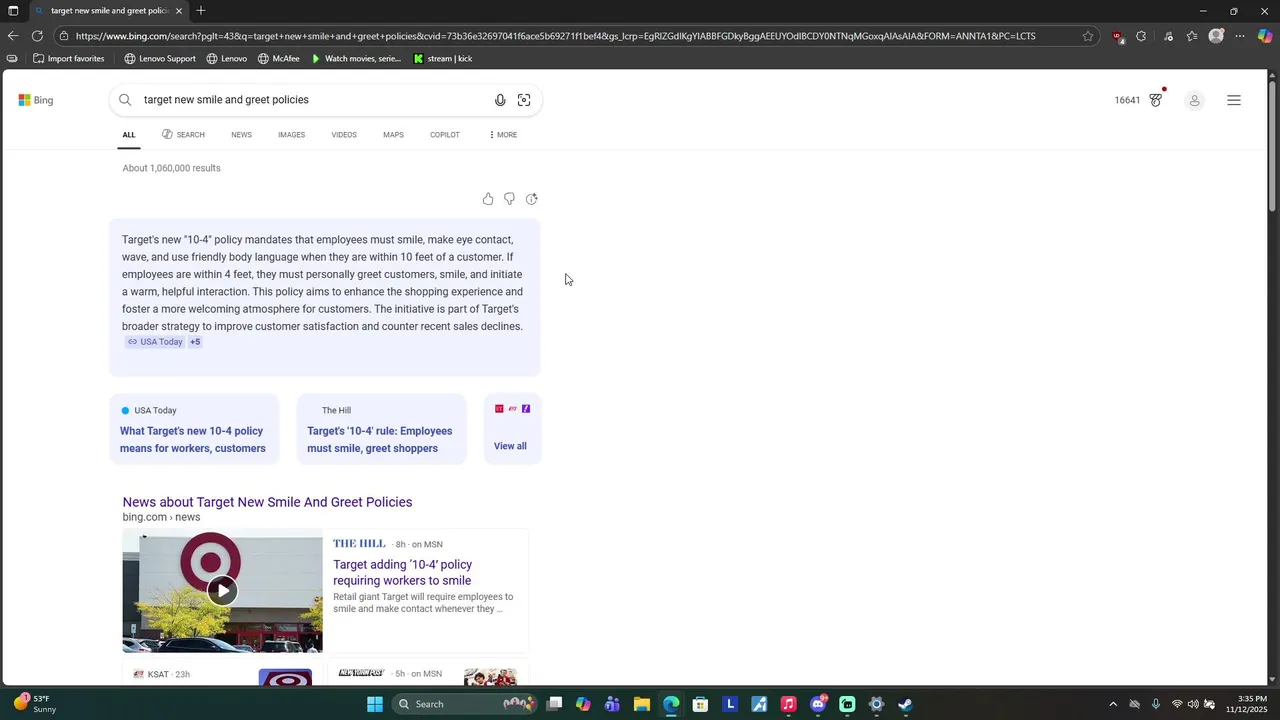Click the taskbar Search box

click(465, 704)
